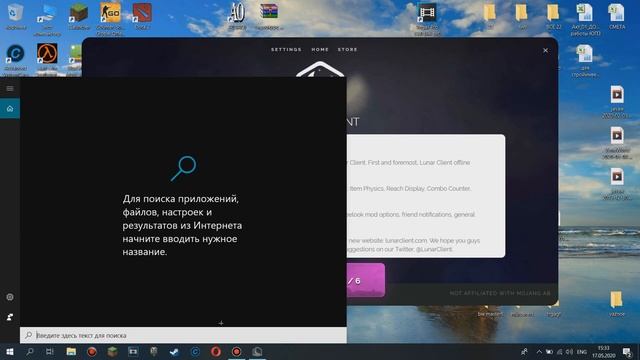Screen dimensions: 640x360
Task: Open the volume control in system tray
Action: [x=569, y=351]
